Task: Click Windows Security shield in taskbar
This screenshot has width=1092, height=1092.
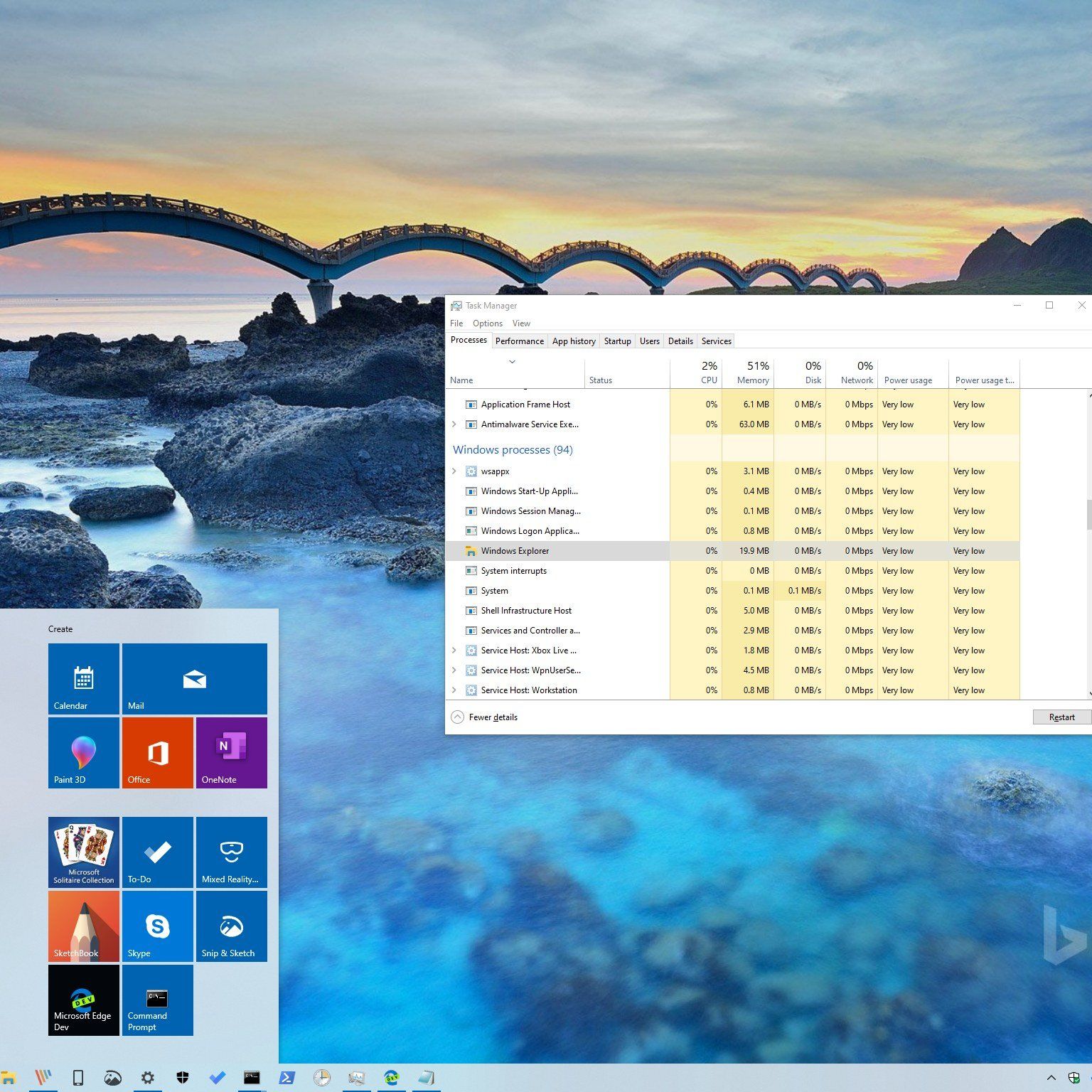Action: click(x=183, y=1078)
